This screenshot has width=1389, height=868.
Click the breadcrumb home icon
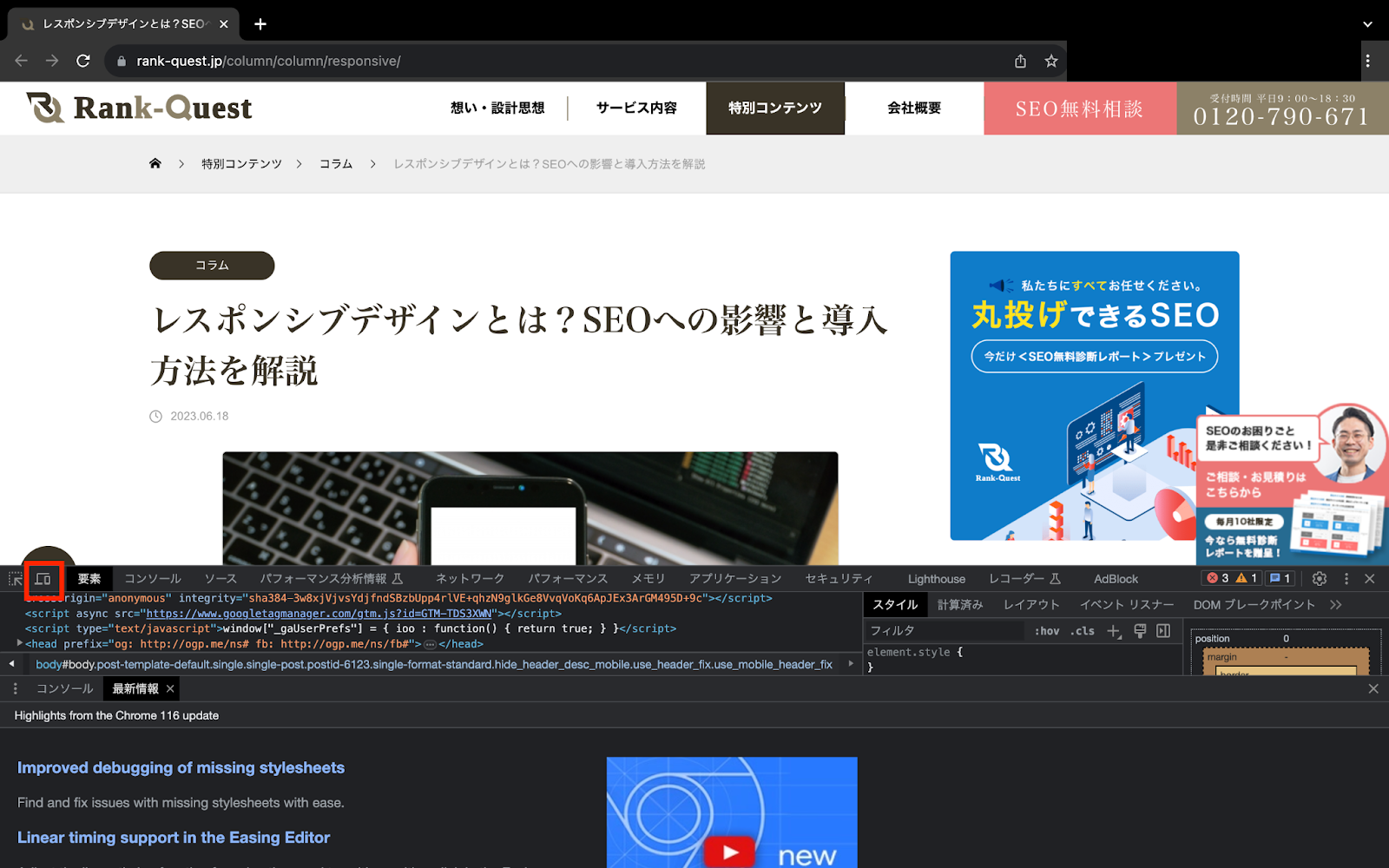(155, 163)
